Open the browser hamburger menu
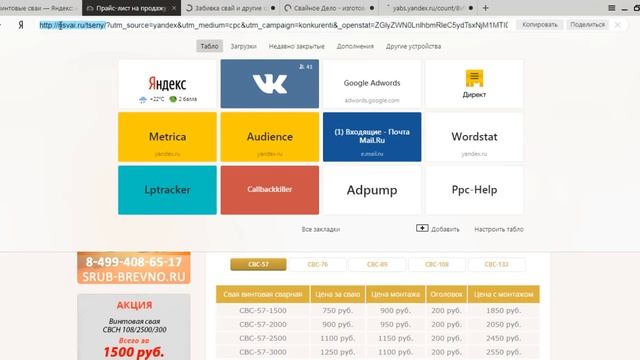This screenshot has height=360, width=640. click(x=611, y=8)
